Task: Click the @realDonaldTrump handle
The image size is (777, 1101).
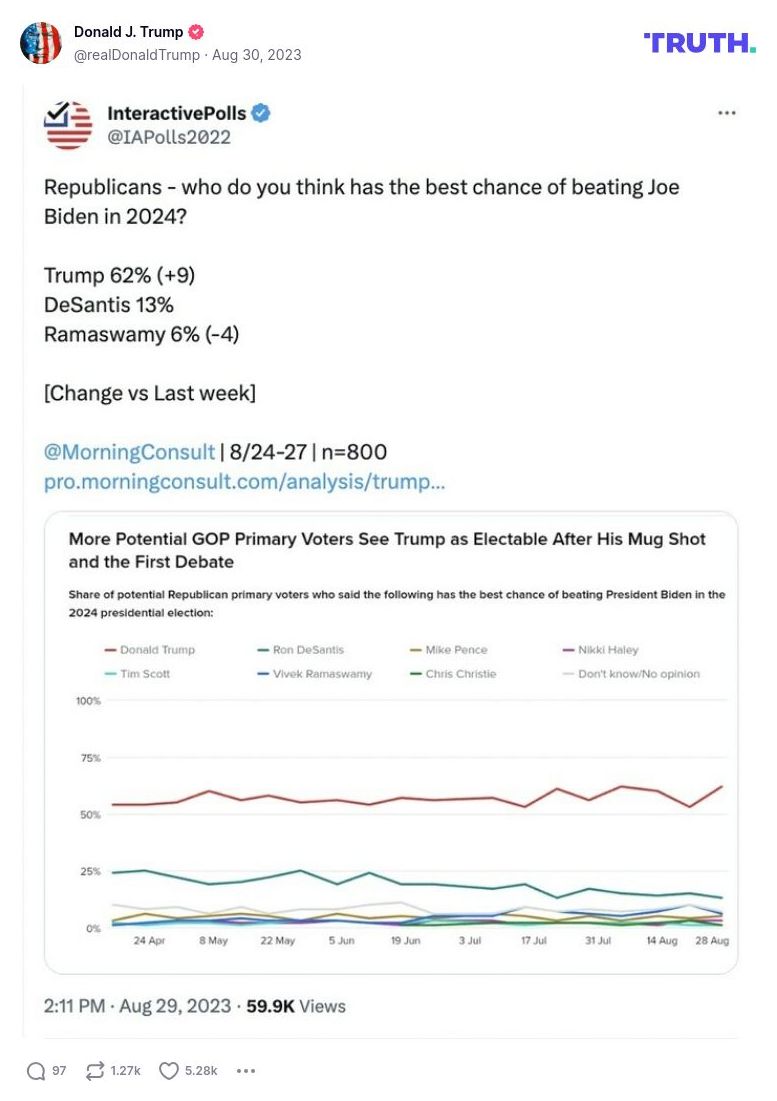Action: click(x=136, y=54)
